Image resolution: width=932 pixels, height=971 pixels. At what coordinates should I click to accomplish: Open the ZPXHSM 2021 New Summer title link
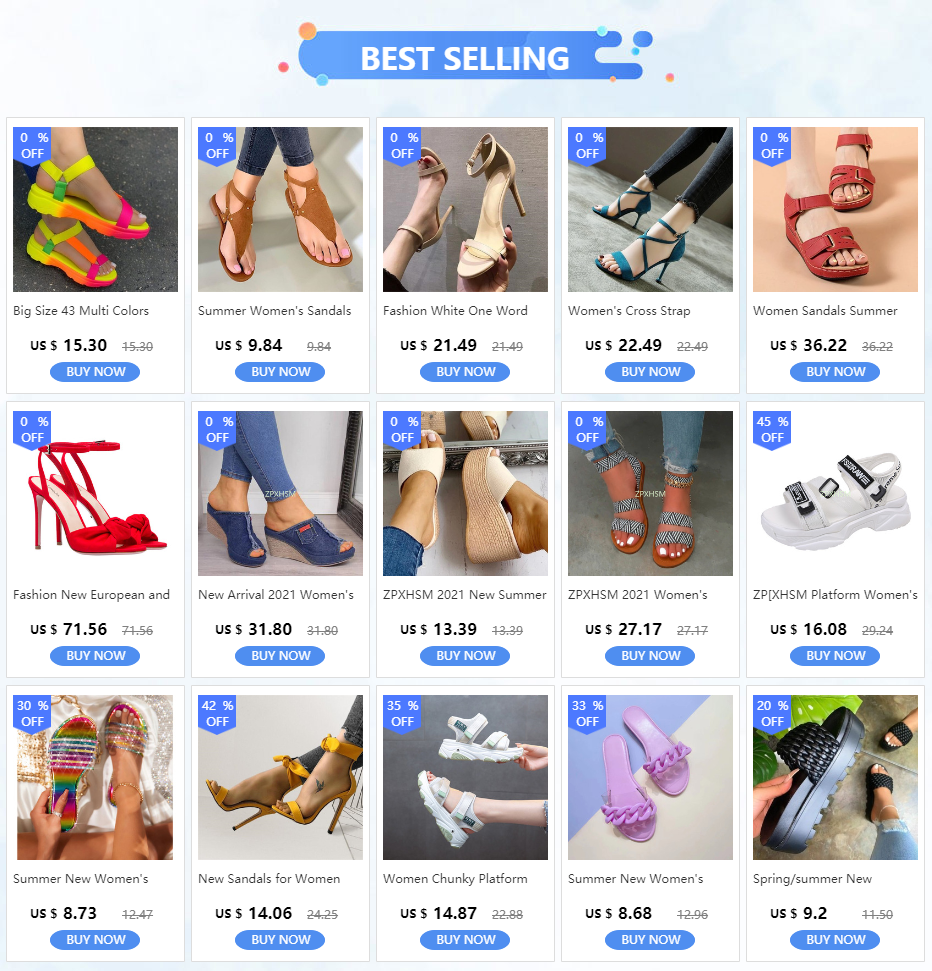tap(464, 594)
